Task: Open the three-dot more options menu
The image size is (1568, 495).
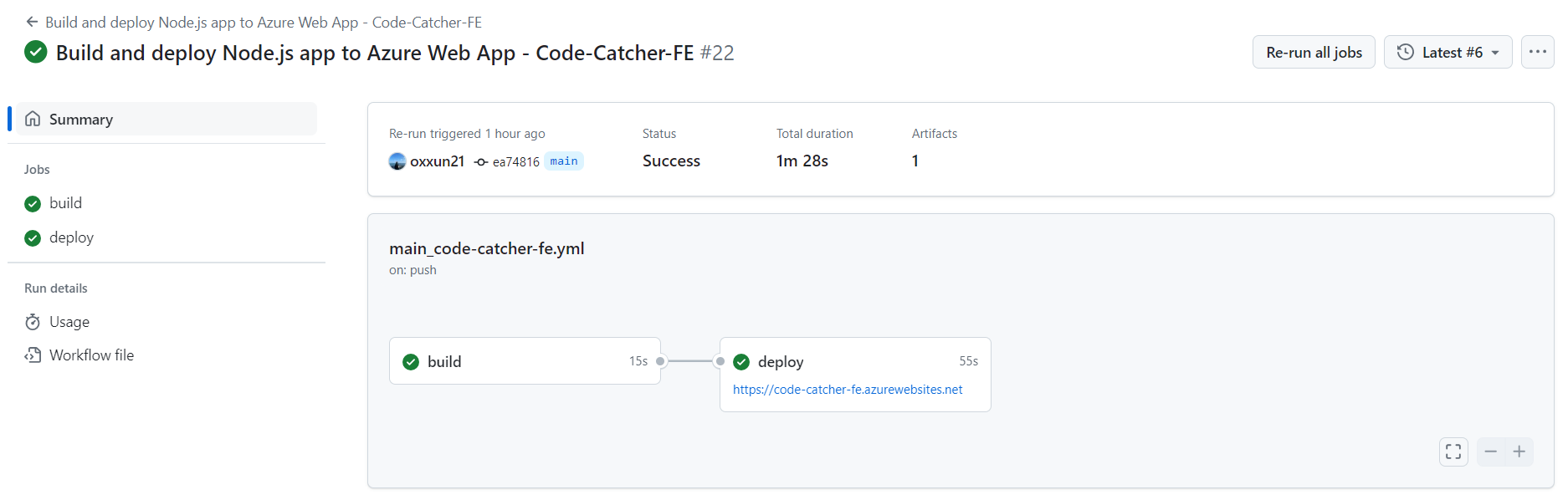Action: pyautogui.click(x=1537, y=52)
